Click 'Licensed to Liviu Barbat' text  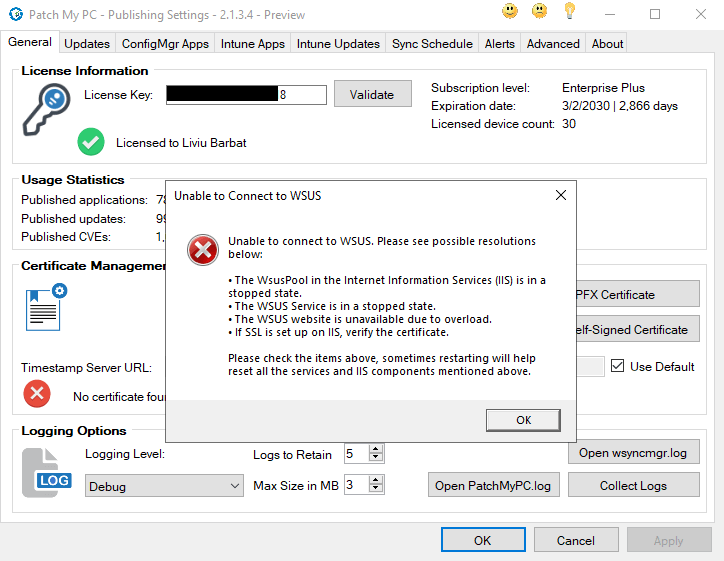point(181,143)
